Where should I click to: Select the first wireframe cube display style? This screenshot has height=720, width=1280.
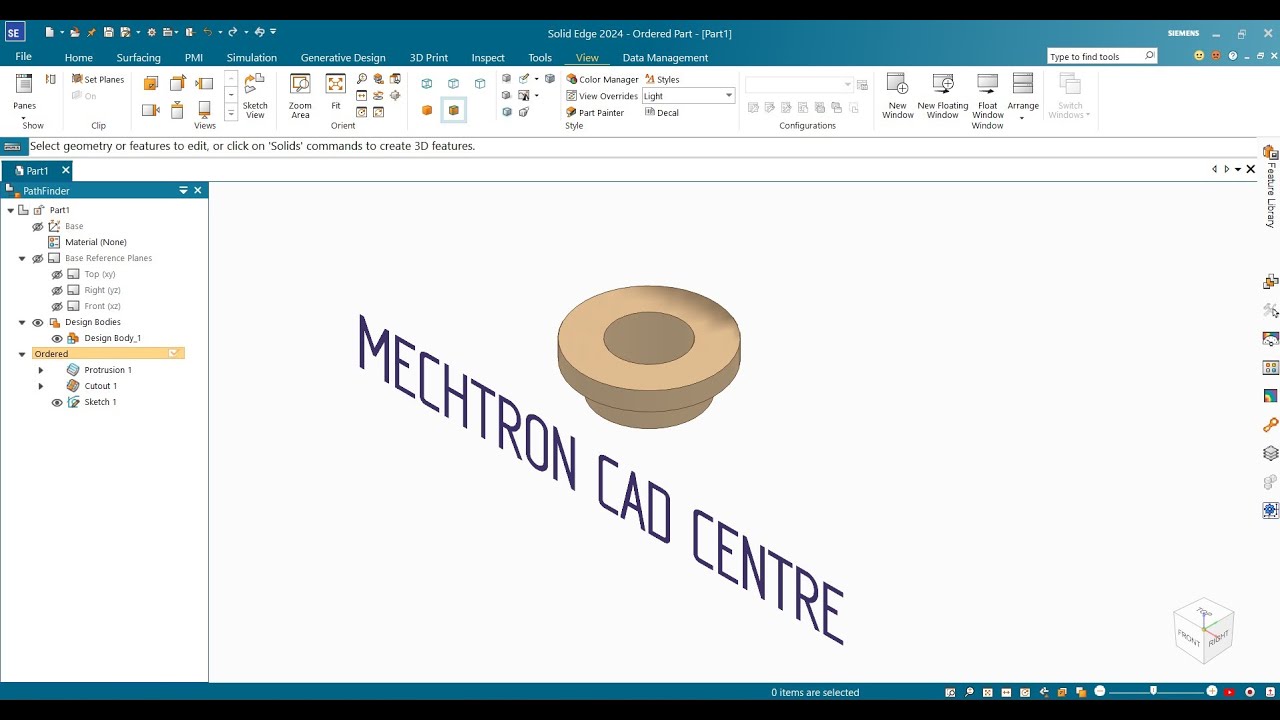tap(427, 83)
